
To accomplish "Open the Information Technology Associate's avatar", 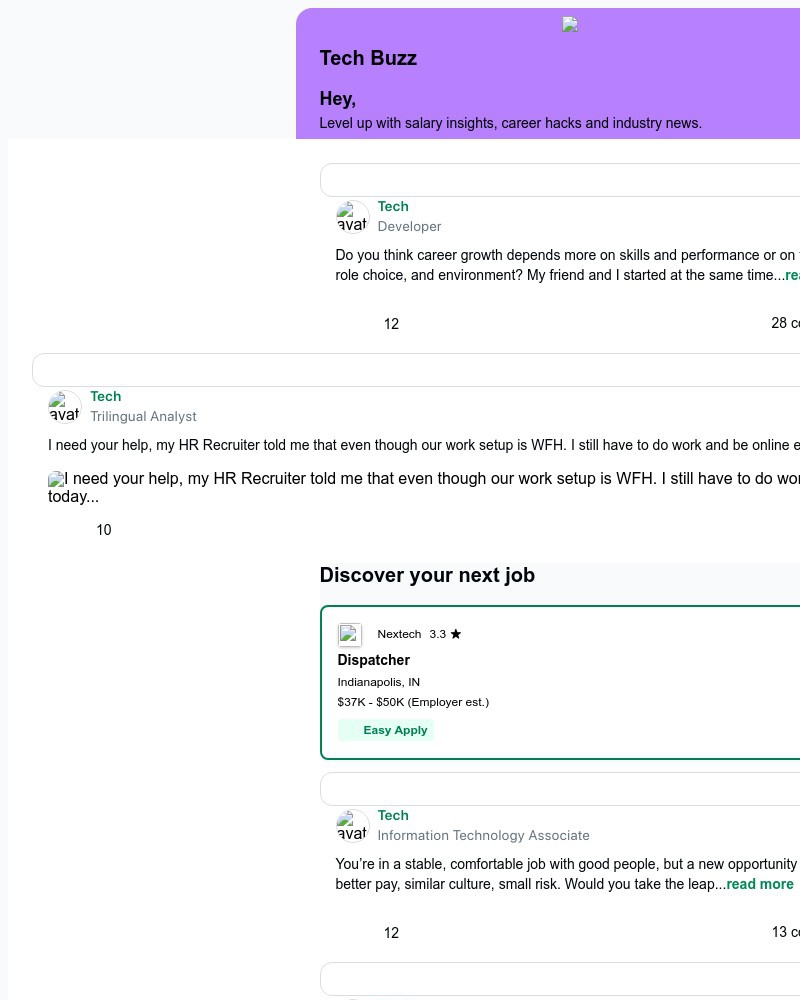I will (x=352, y=826).
